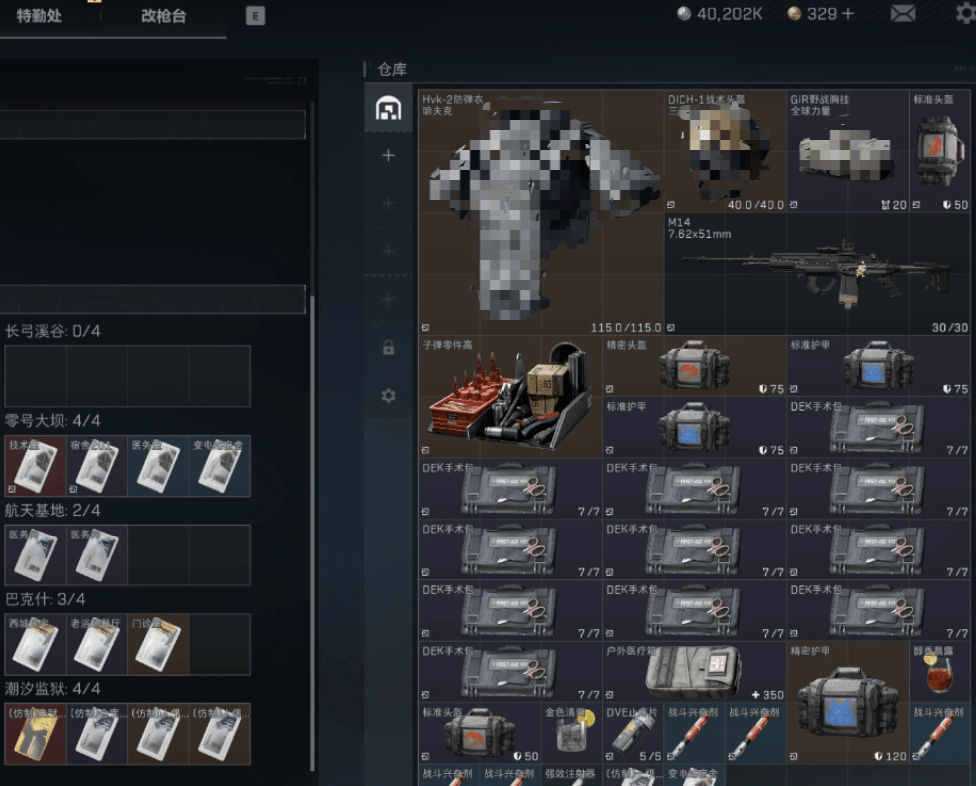The image size is (976, 786).
Task: Click the locked storage slot padlock icon
Action: (388, 348)
